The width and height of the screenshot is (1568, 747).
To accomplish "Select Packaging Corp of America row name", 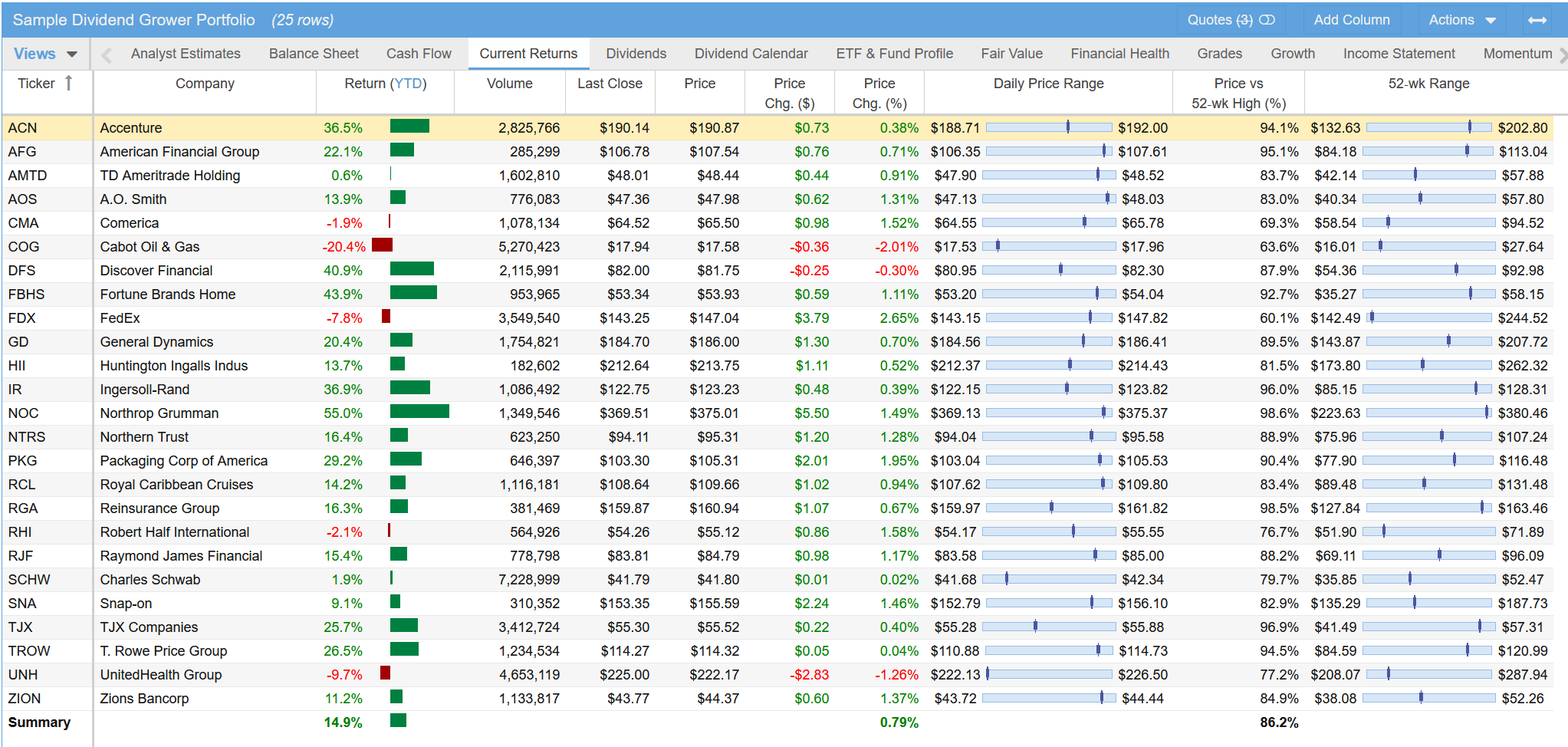I will pos(184,461).
